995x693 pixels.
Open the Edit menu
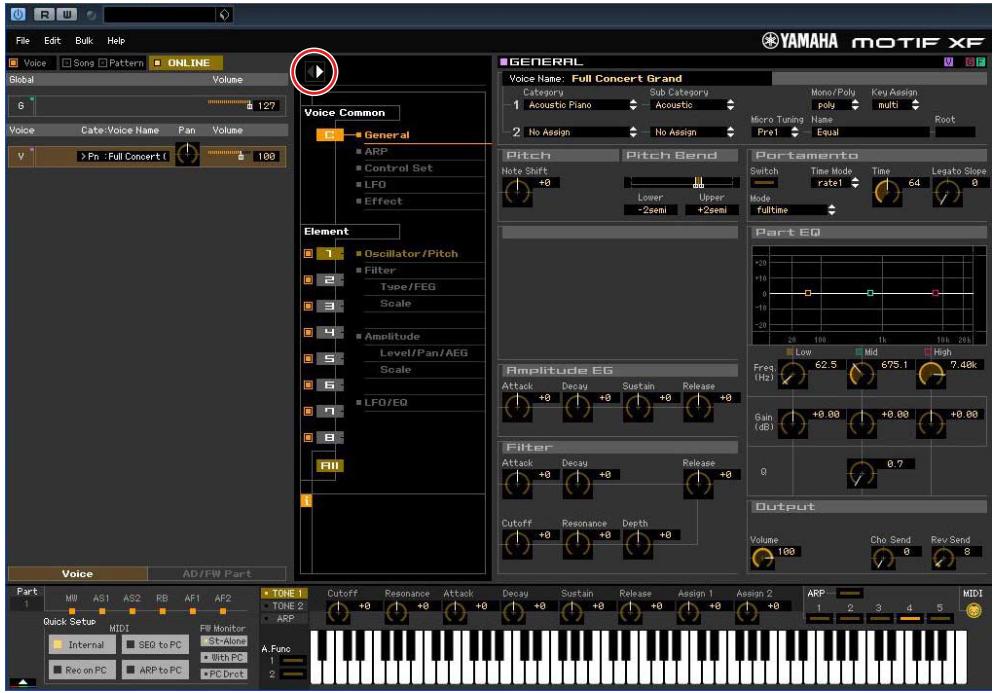(52, 41)
